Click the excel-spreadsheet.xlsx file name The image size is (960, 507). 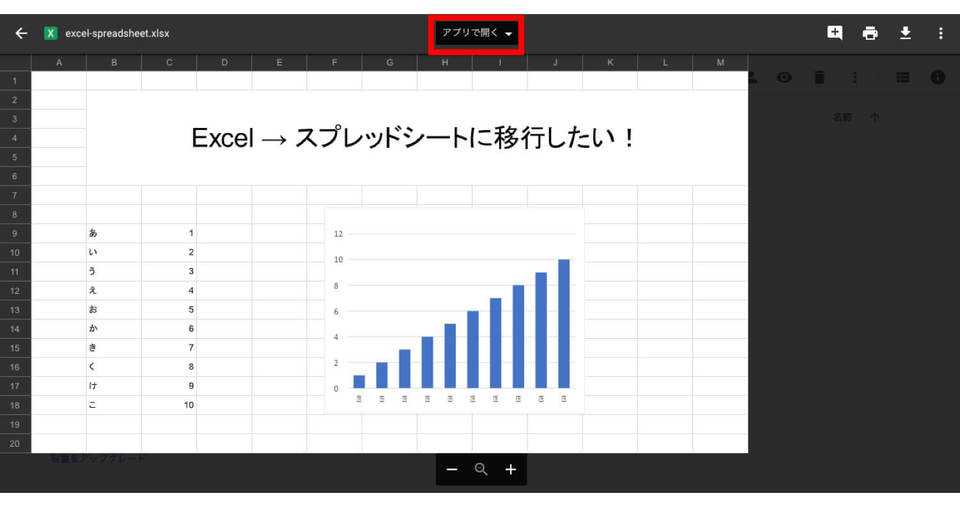coord(117,33)
